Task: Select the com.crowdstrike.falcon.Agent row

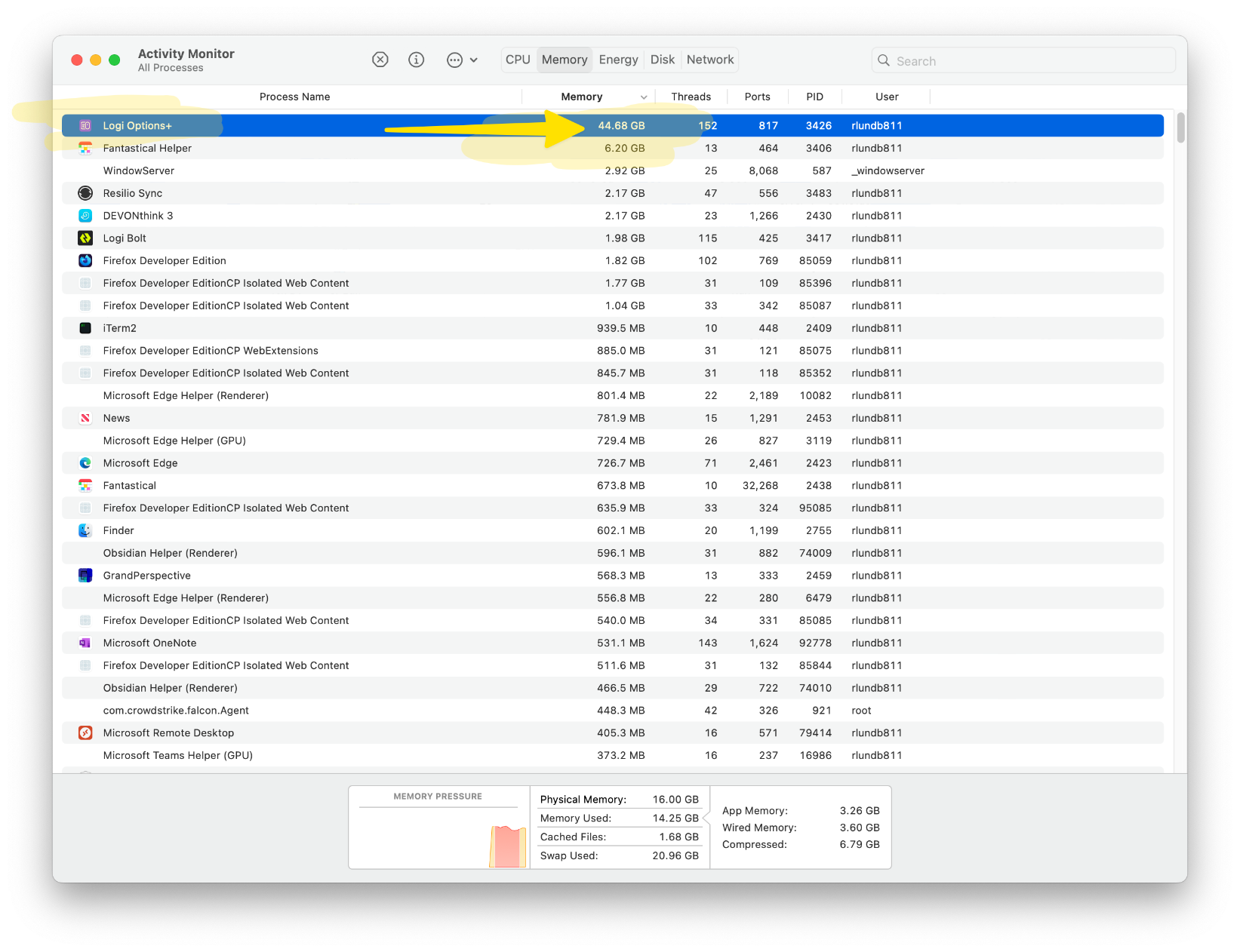Action: [x=613, y=711]
